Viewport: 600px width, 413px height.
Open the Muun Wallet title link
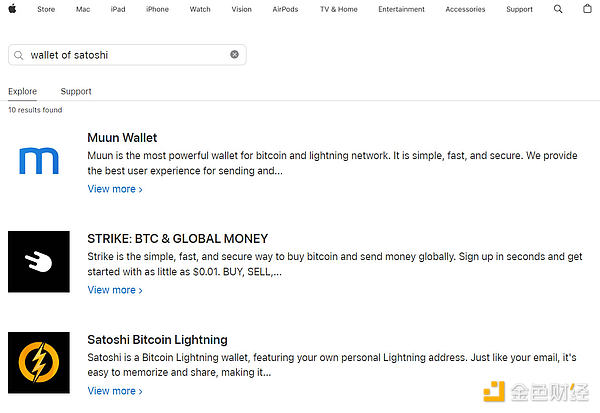[x=122, y=137]
